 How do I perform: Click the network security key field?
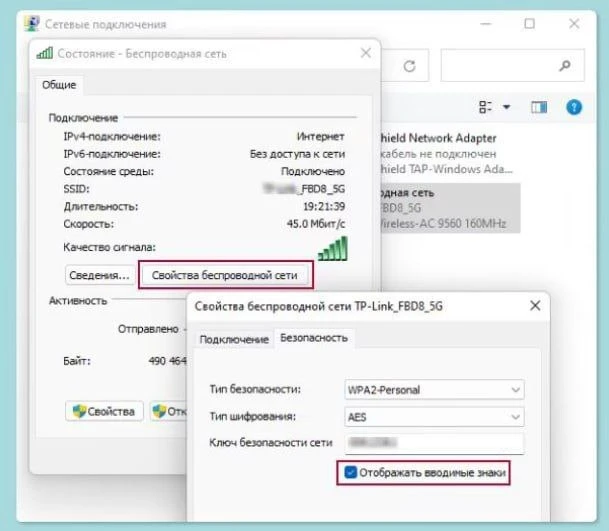(434, 443)
